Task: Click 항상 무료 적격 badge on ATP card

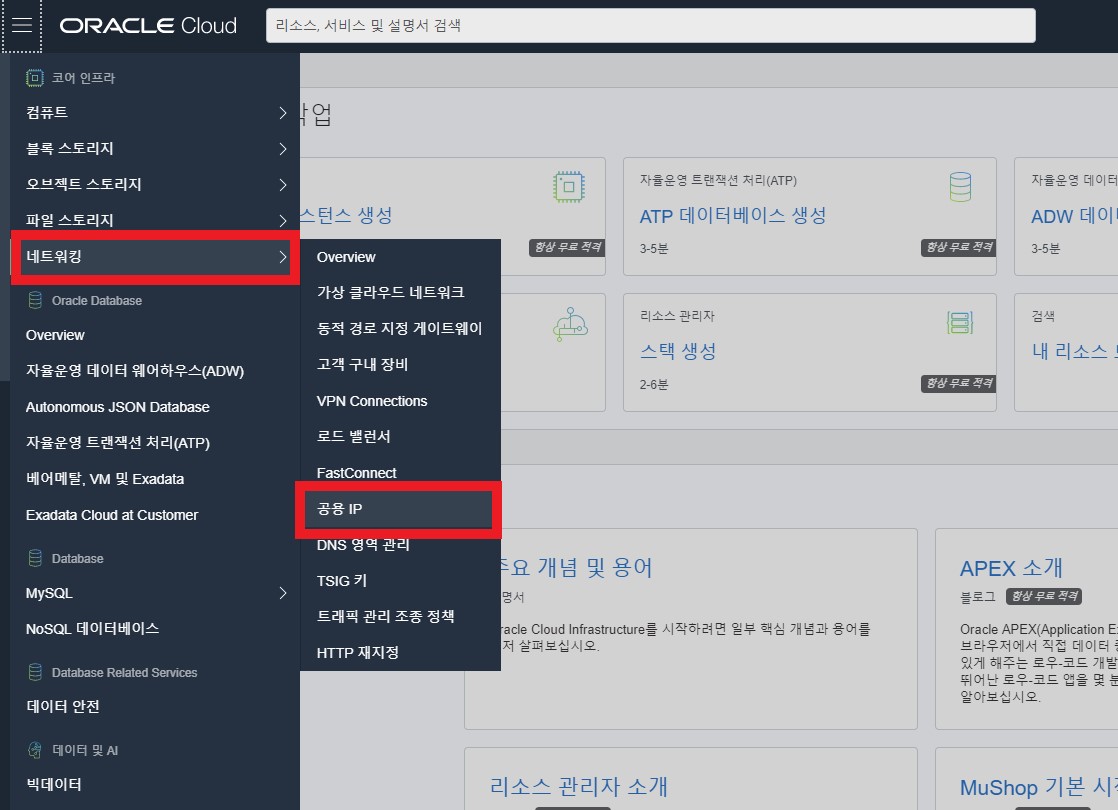Action: (x=958, y=247)
